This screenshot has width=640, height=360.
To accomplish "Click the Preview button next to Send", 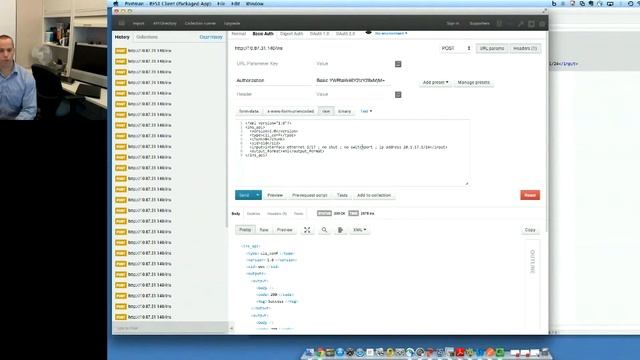I will (x=275, y=196).
